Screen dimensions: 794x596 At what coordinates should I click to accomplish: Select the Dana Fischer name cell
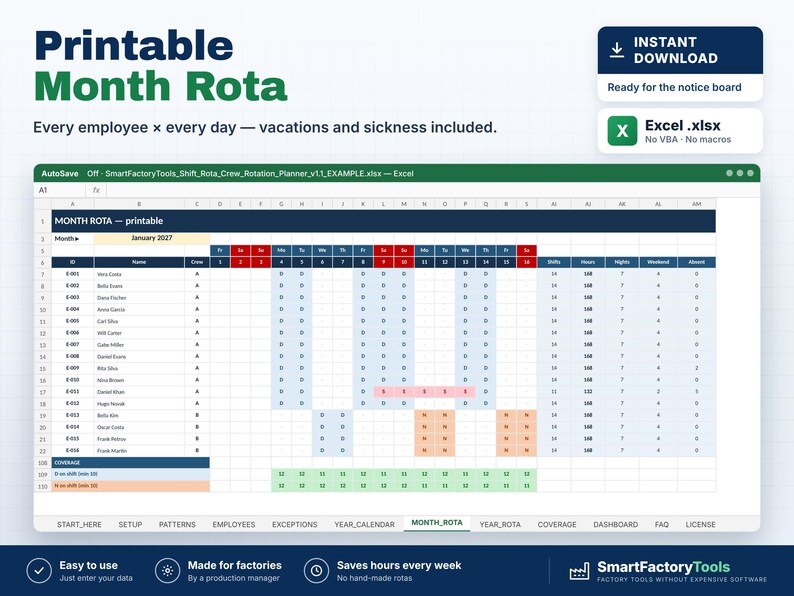[x=139, y=298]
